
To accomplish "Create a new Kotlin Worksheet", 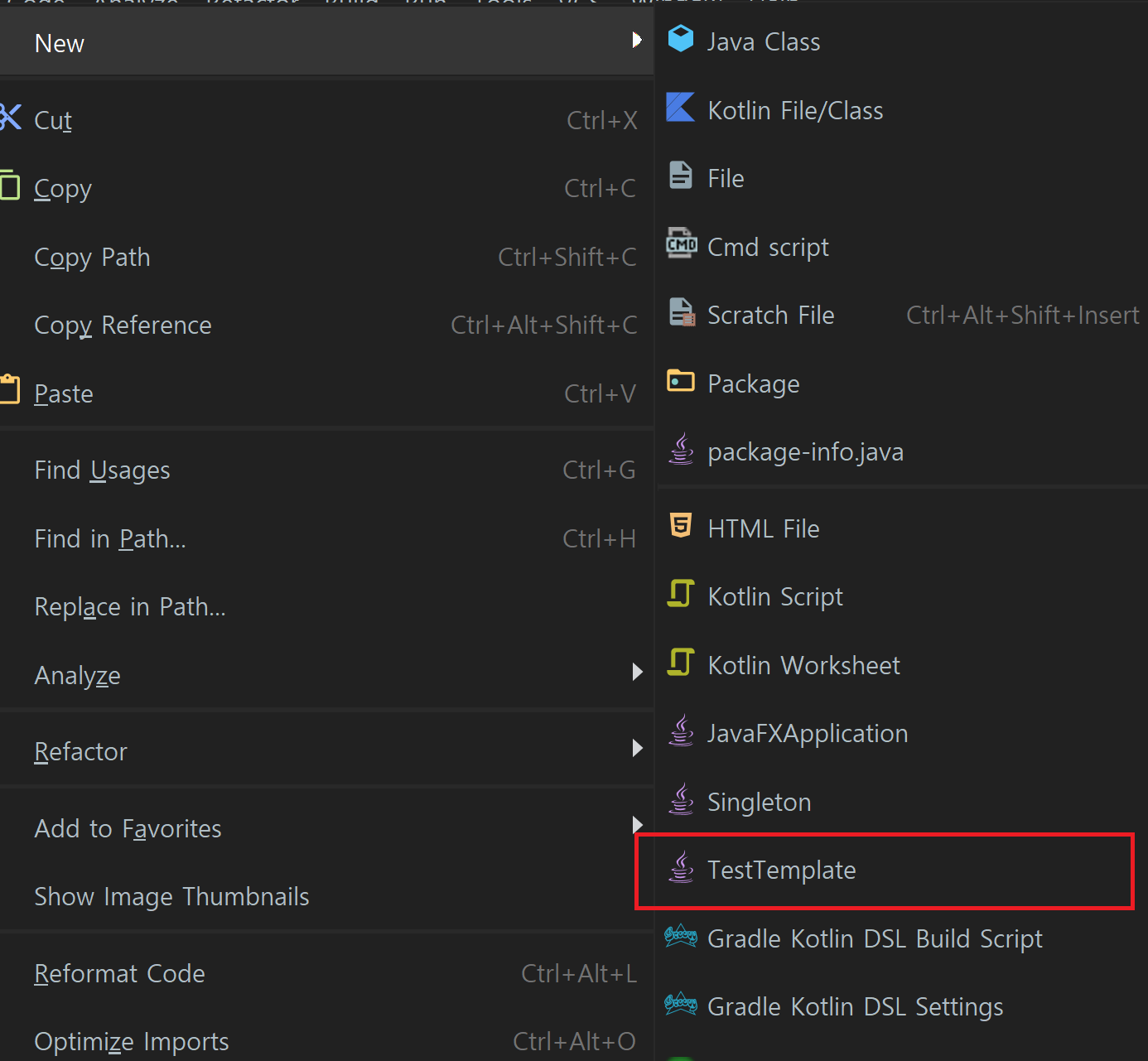I will point(903,665).
